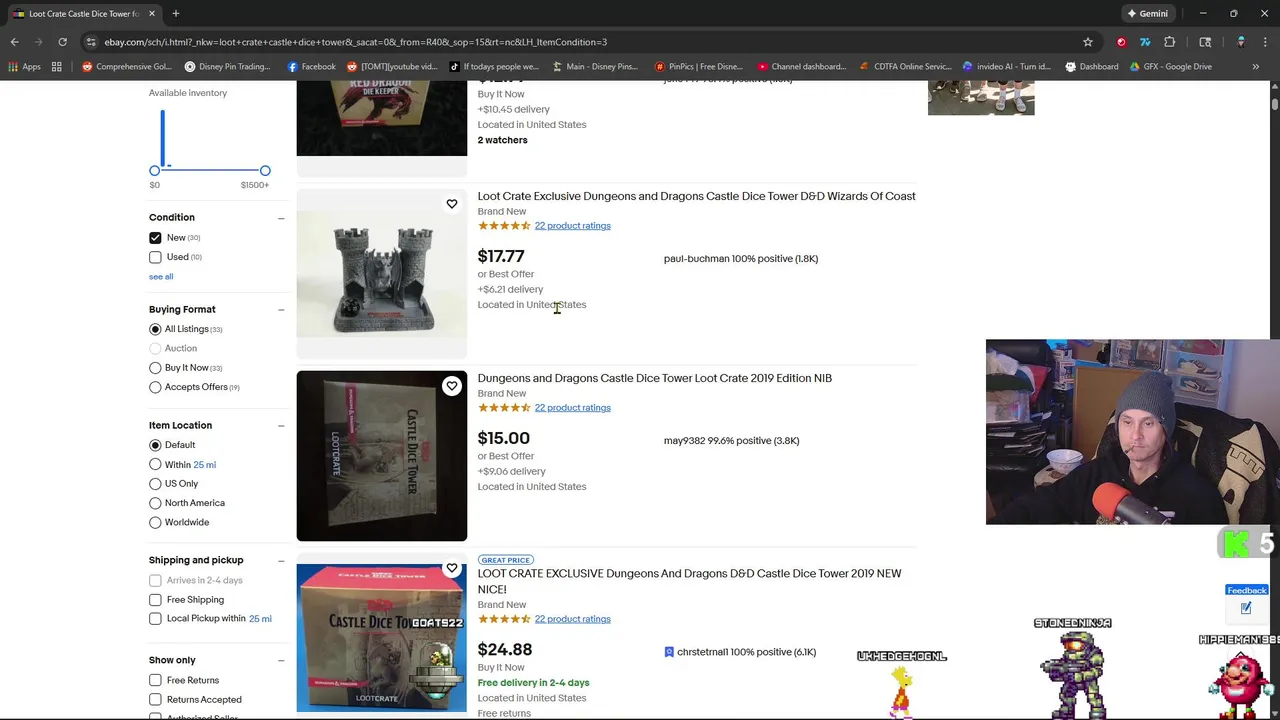Collapse the Condition filter section
The image size is (1280, 720).
pos(281,218)
